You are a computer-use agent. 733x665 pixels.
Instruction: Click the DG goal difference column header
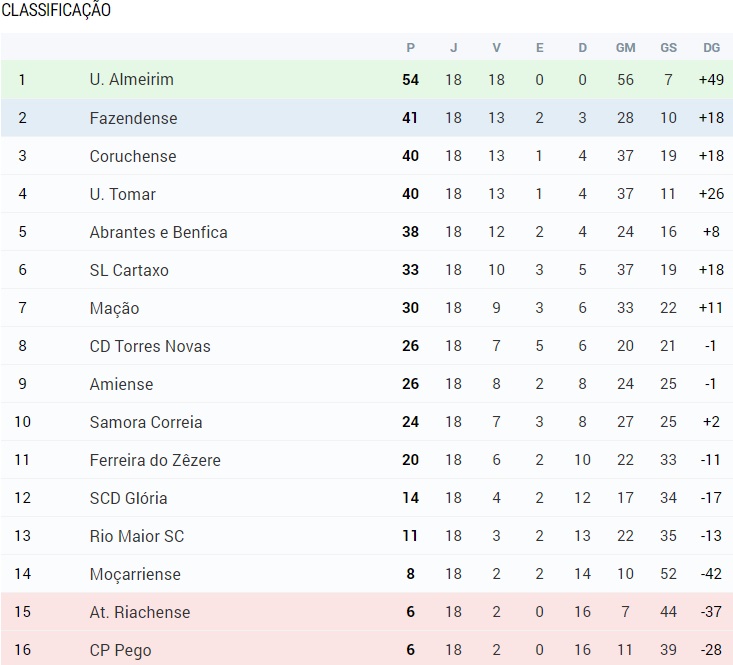[x=711, y=47]
